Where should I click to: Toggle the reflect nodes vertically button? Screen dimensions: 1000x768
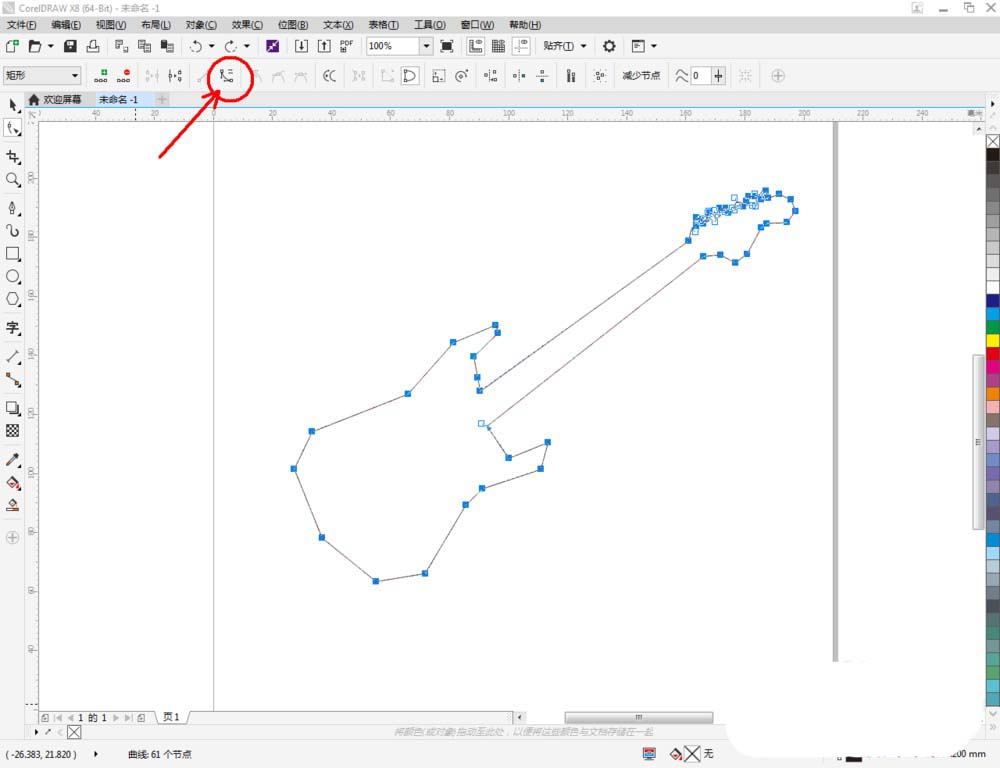[542, 76]
